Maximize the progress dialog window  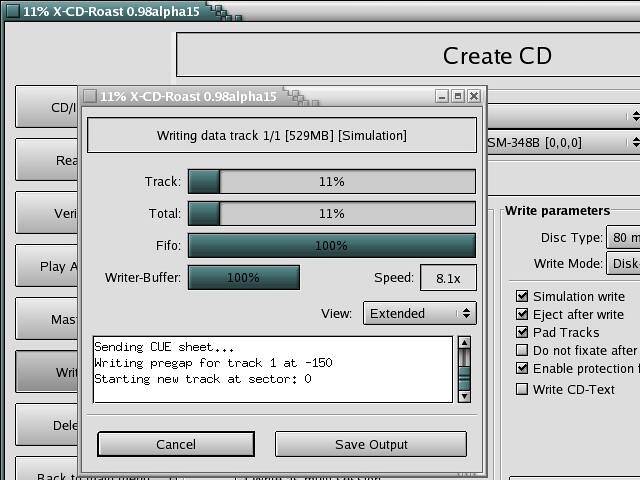coord(458,96)
